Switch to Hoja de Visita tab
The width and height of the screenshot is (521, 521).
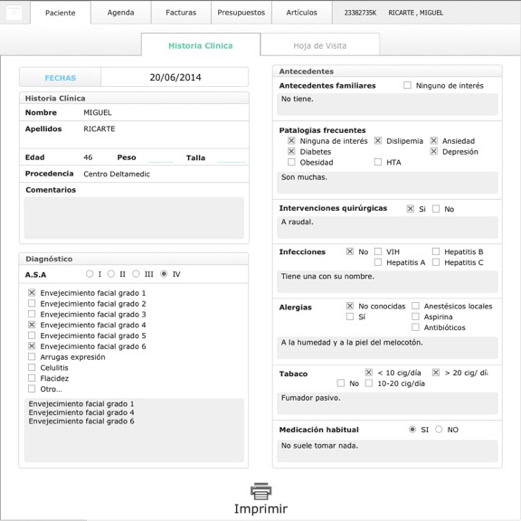click(x=320, y=46)
